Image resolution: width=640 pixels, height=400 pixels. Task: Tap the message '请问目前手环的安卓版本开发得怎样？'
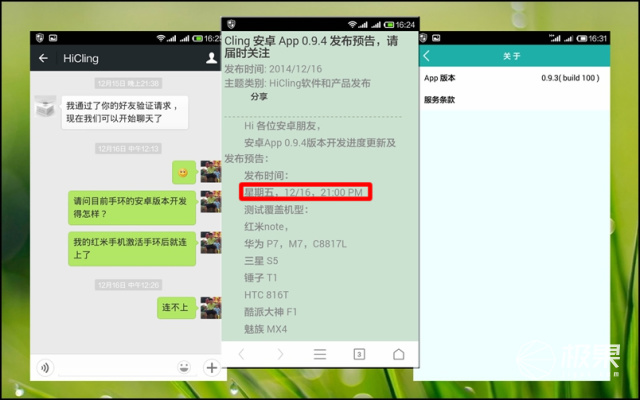(x=132, y=207)
